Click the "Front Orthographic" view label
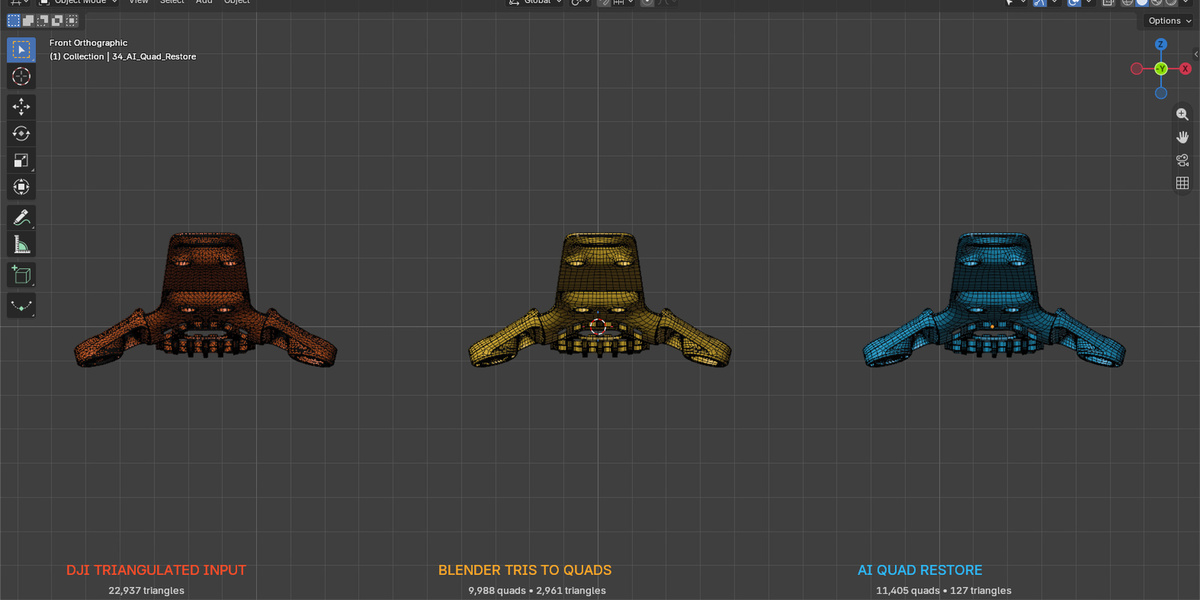The image size is (1200, 600). pos(89,44)
